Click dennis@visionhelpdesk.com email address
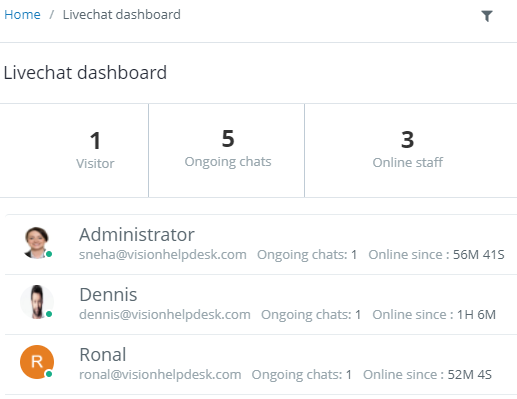Screen dimensions: 517x399 pyautogui.click(x=165, y=315)
